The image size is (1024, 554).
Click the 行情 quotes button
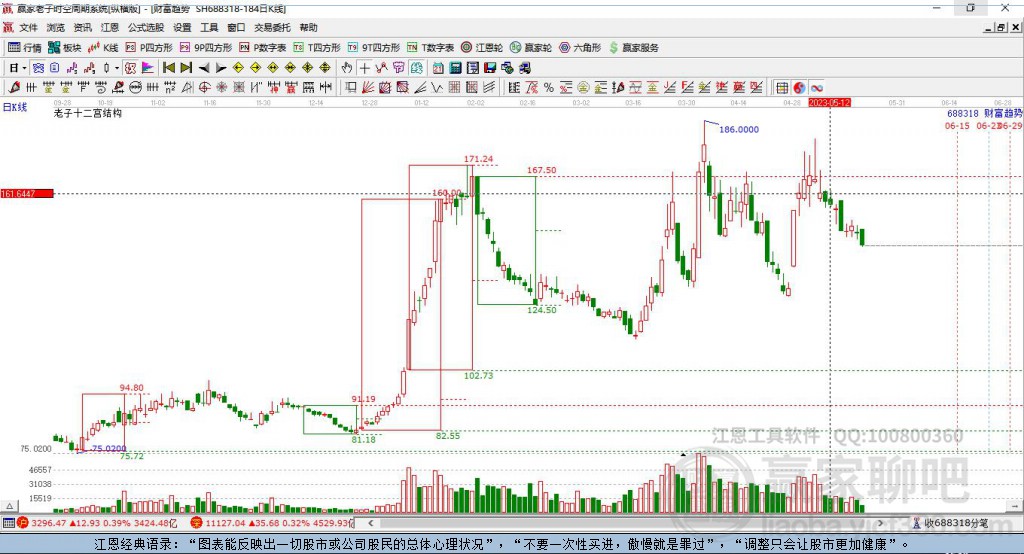point(25,48)
